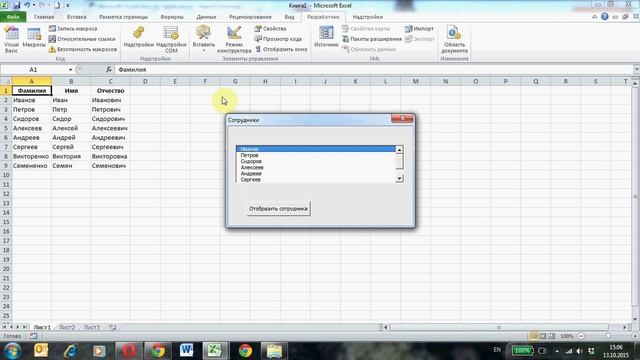Screen dimensions: 640x360
Task: Switch to the View tab
Action: (289, 17)
